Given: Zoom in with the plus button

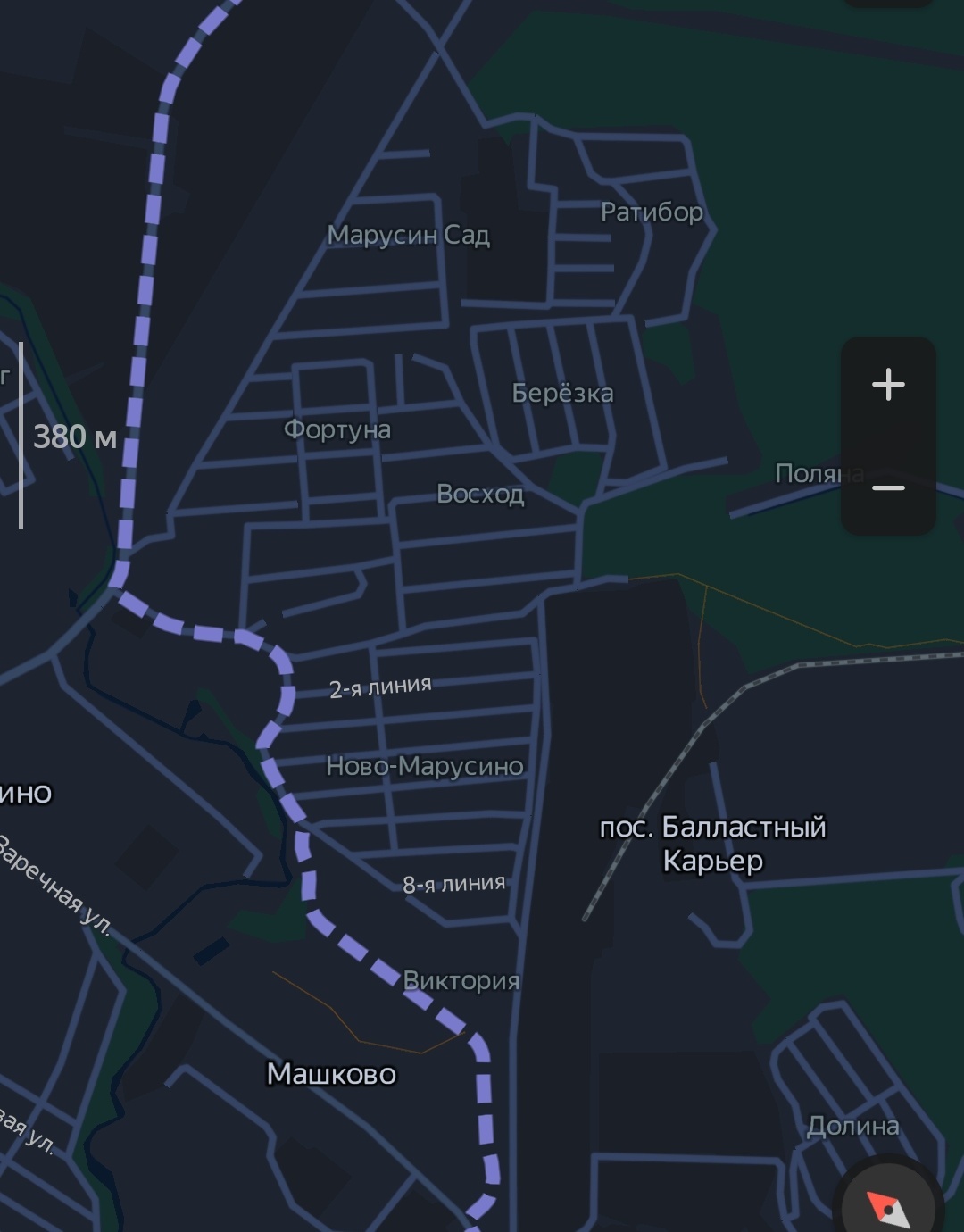Looking at the screenshot, I should (888, 385).
